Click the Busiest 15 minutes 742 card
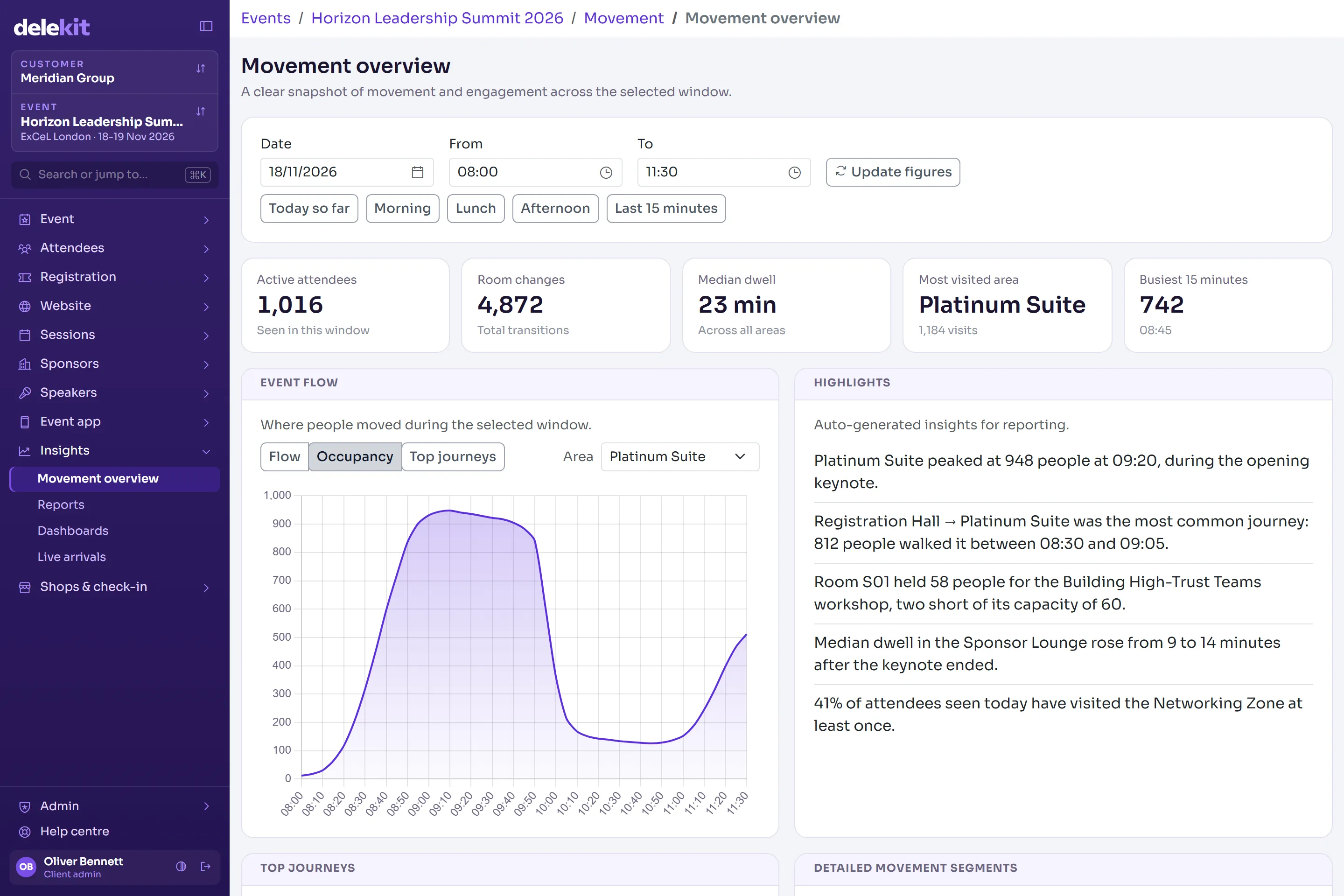 (x=1228, y=305)
